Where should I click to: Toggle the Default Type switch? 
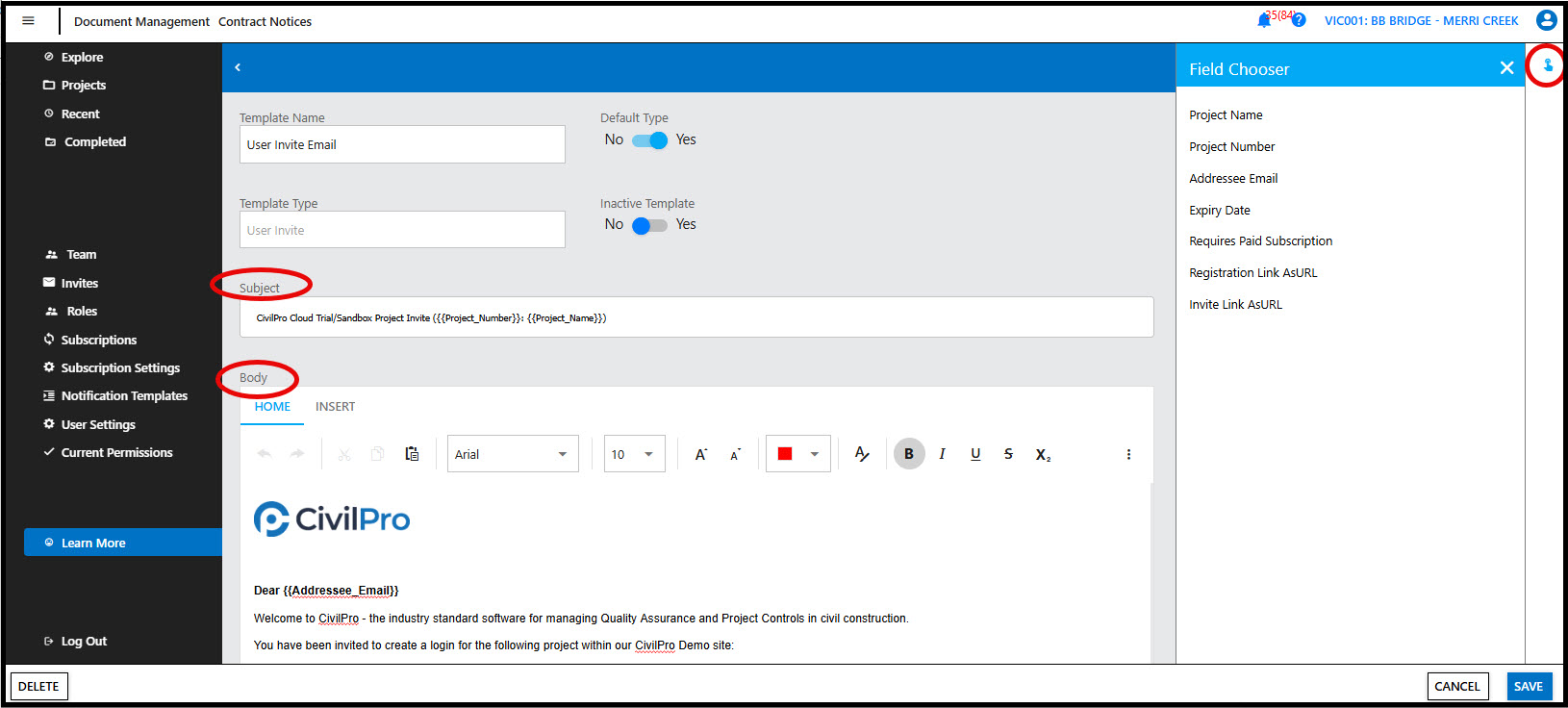coord(649,140)
